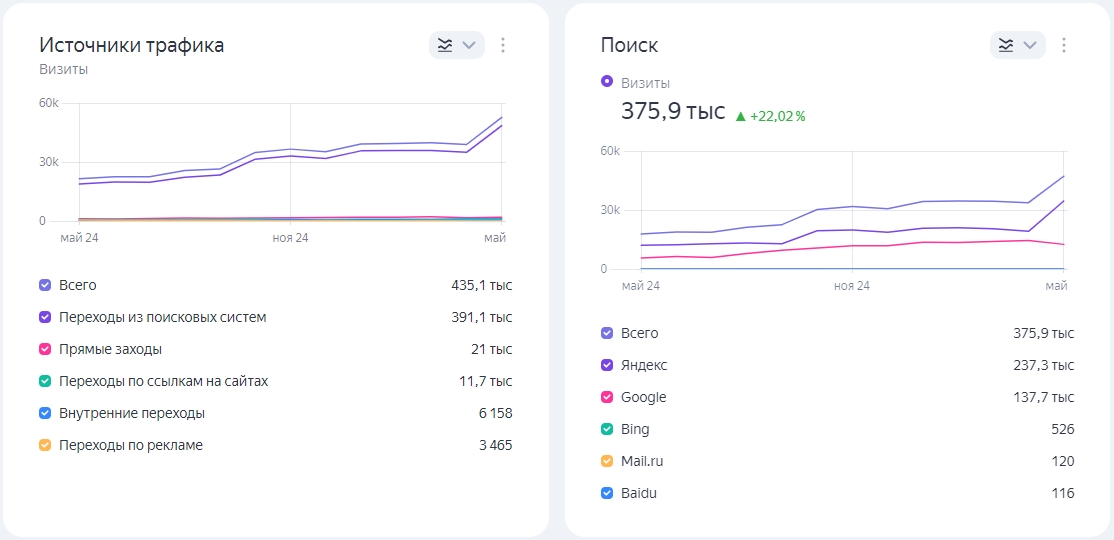Toggle Baidu series checkbox

pos(607,493)
